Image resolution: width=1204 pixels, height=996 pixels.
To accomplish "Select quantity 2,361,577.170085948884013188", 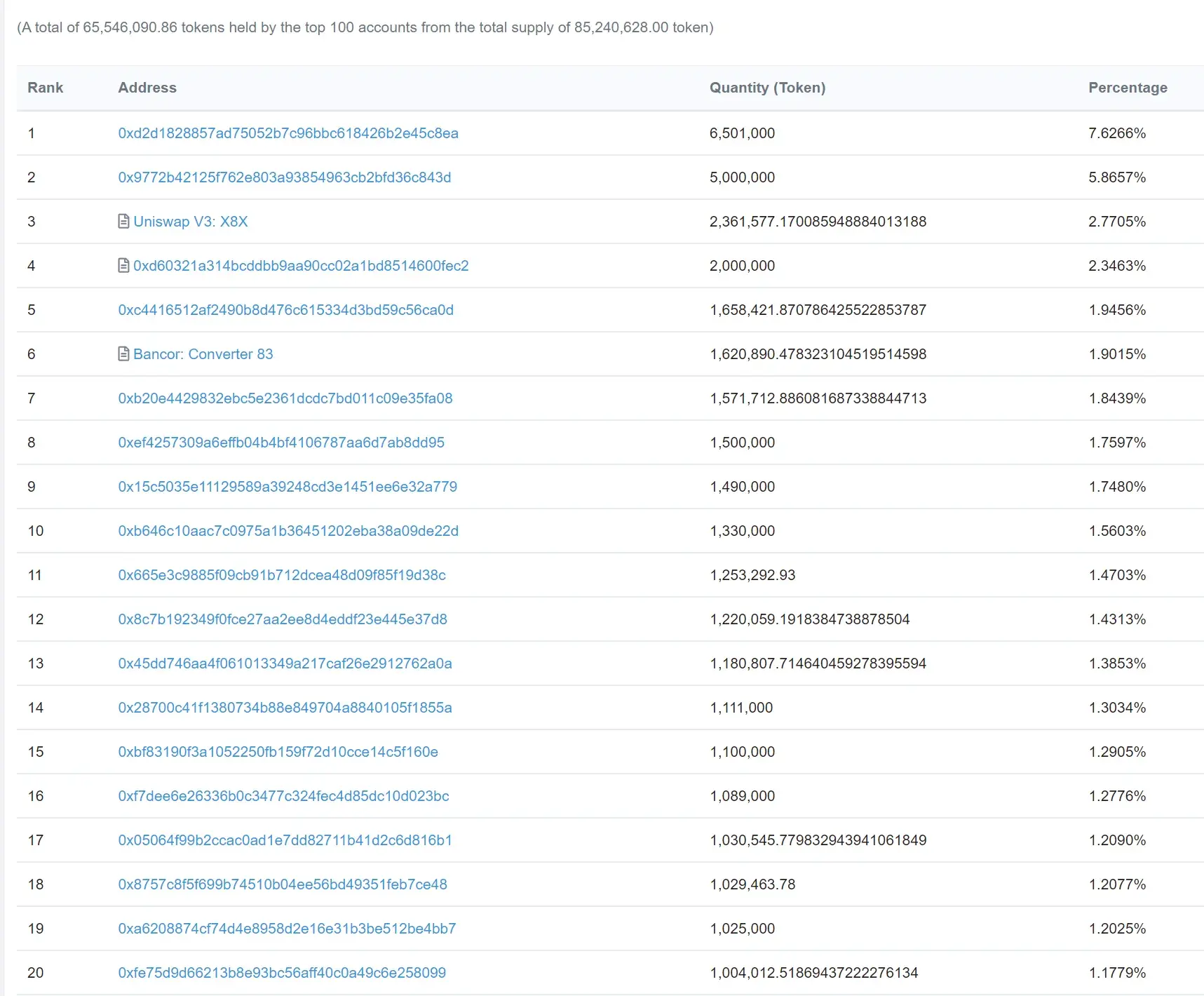I will click(x=818, y=222).
